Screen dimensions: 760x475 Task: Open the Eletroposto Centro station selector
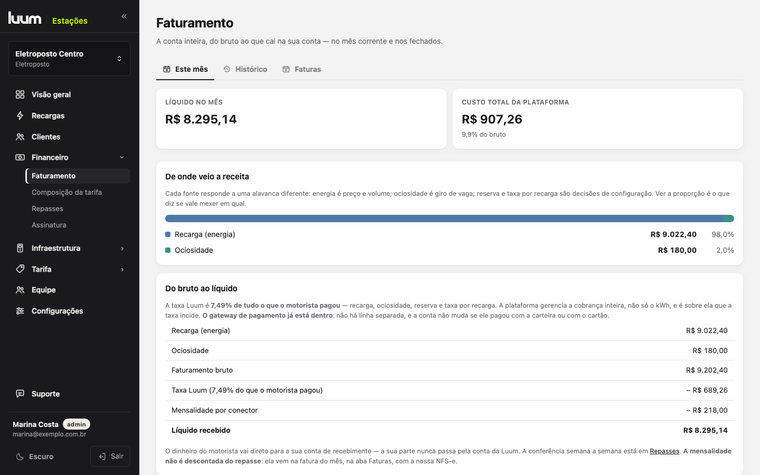click(x=69, y=59)
